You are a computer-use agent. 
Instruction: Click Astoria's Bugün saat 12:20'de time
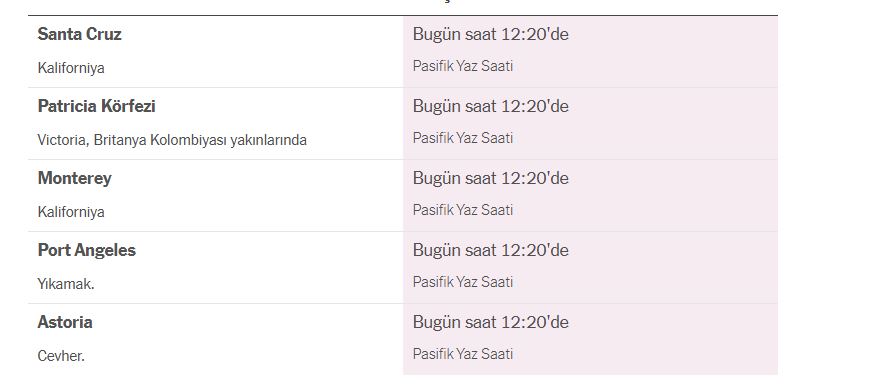[491, 322]
